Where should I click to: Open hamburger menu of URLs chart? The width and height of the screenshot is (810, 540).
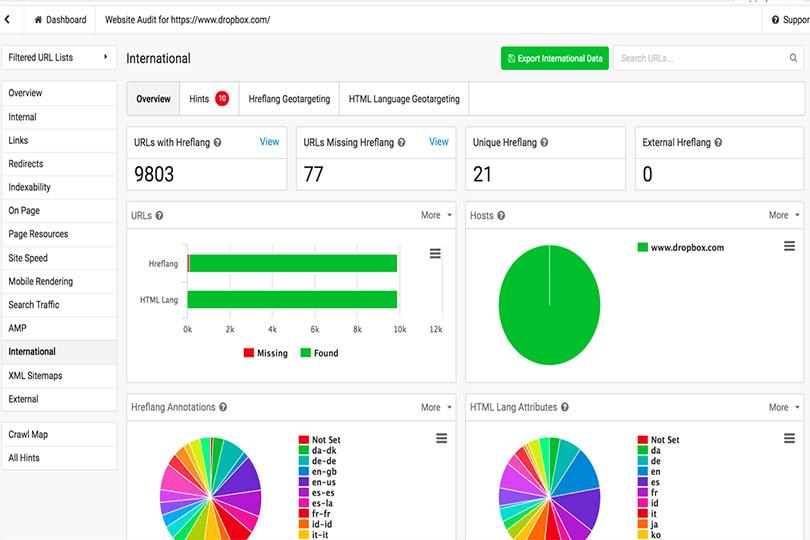click(x=435, y=253)
